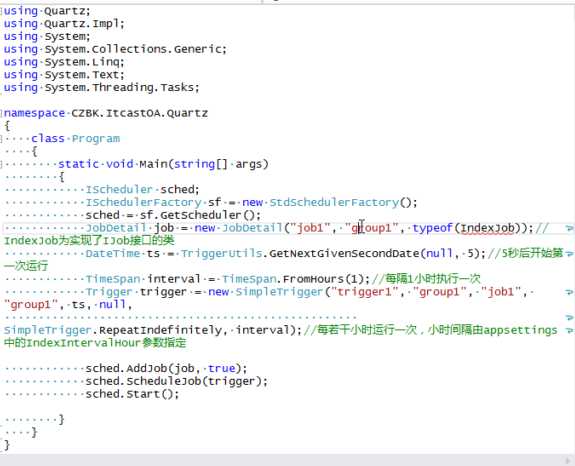Click the "ISchedulerFactory" type
575x466 pixels.
pos(143,202)
